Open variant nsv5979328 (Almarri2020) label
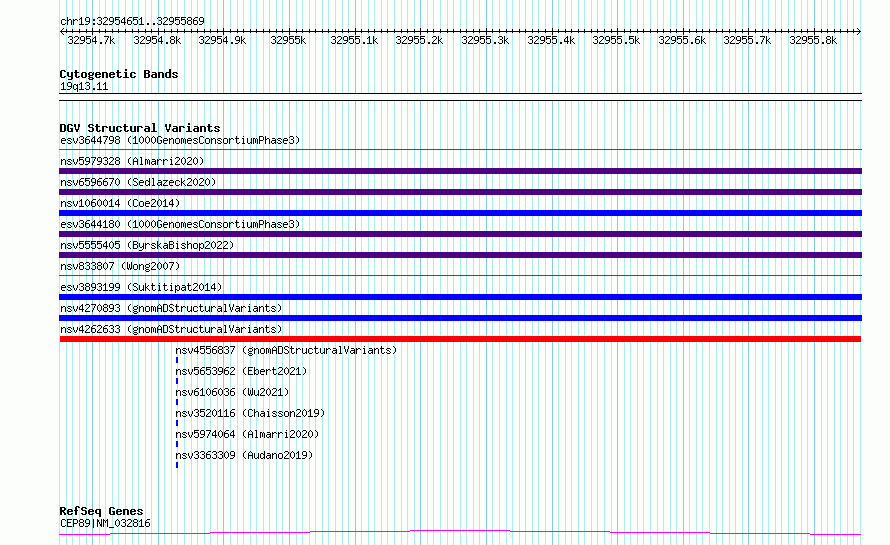 [132, 161]
